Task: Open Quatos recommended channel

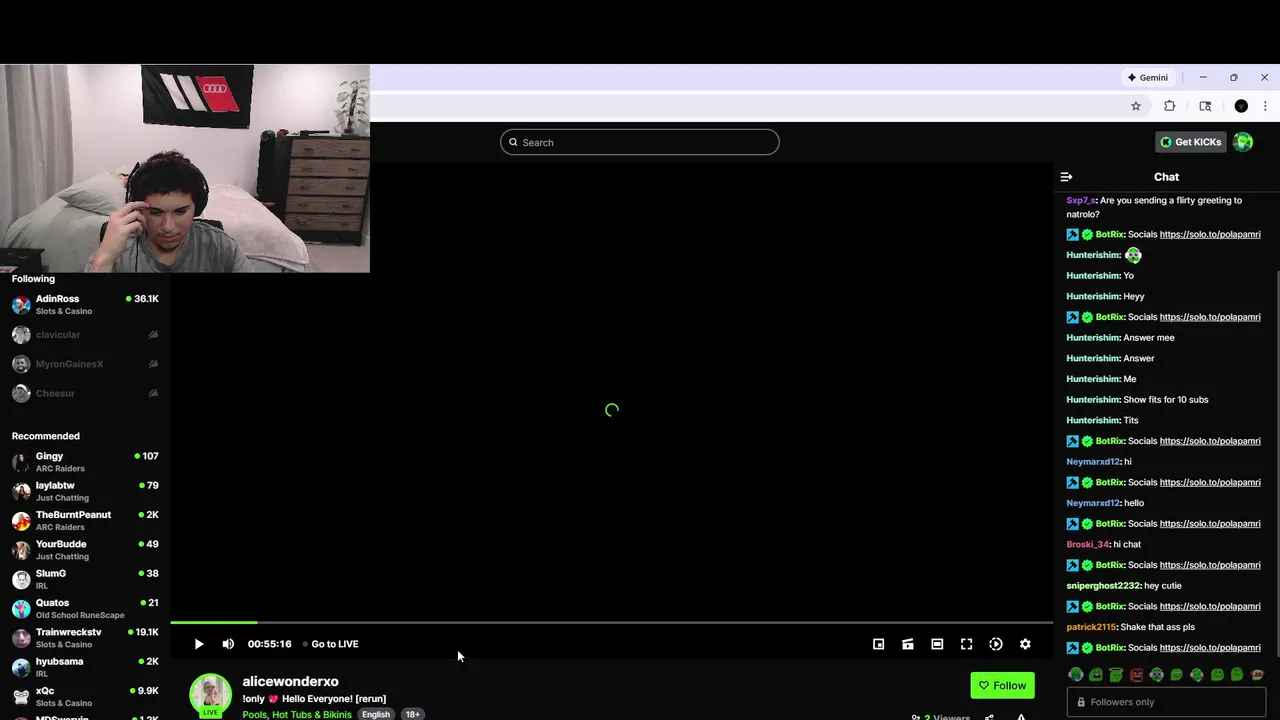Action: click(85, 608)
